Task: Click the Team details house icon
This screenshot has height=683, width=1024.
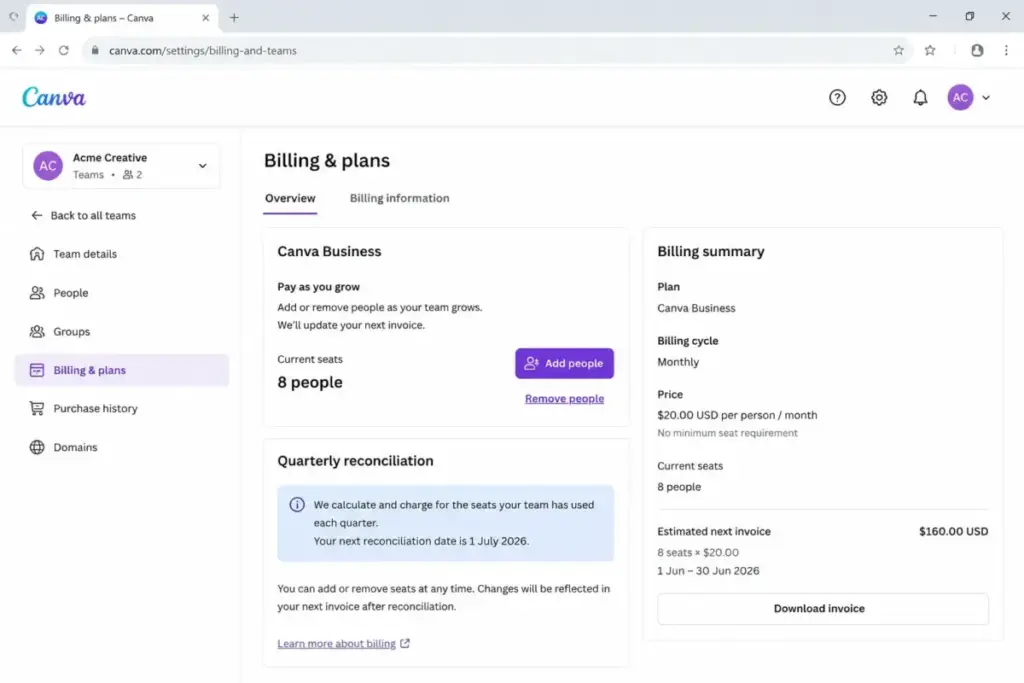Action: 37,254
